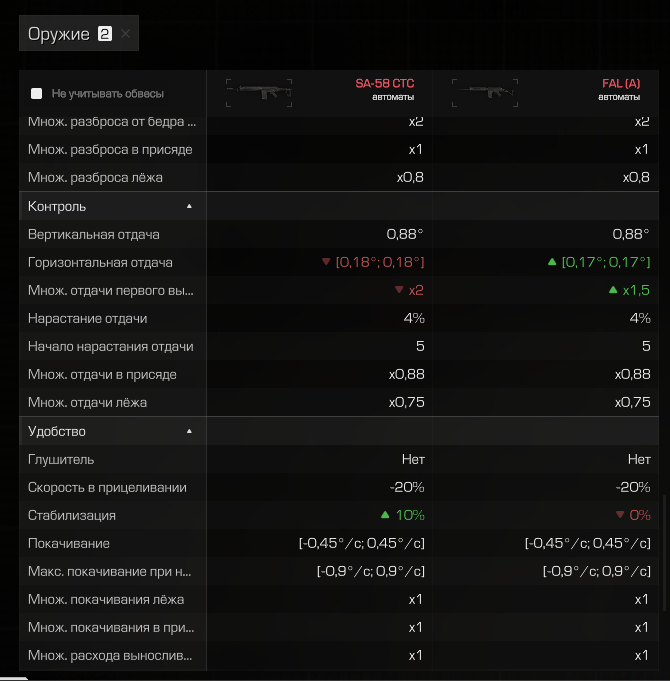
Task: Click the red down arrow for SA-58 horizontal recoil
Action: (x=326, y=261)
